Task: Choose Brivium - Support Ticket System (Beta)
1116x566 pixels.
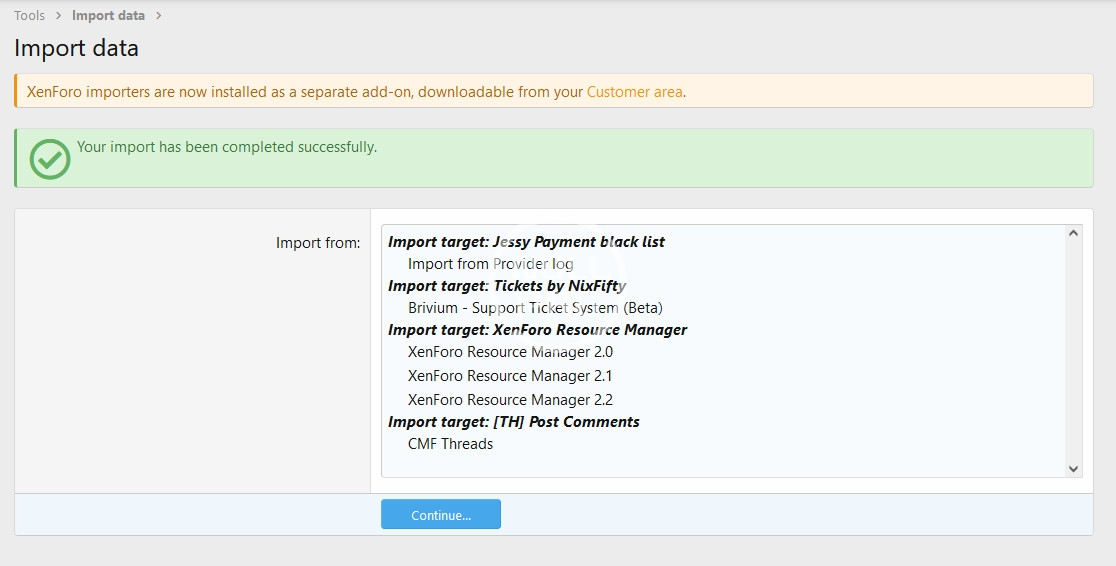Action: click(535, 308)
